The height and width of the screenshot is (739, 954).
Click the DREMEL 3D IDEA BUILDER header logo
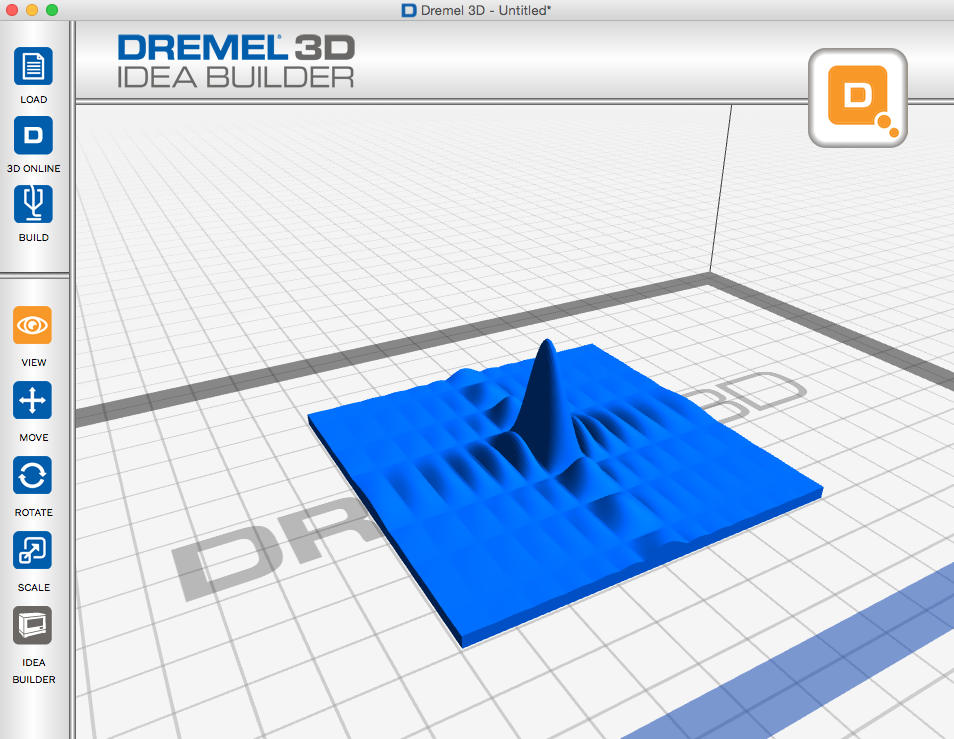point(236,61)
